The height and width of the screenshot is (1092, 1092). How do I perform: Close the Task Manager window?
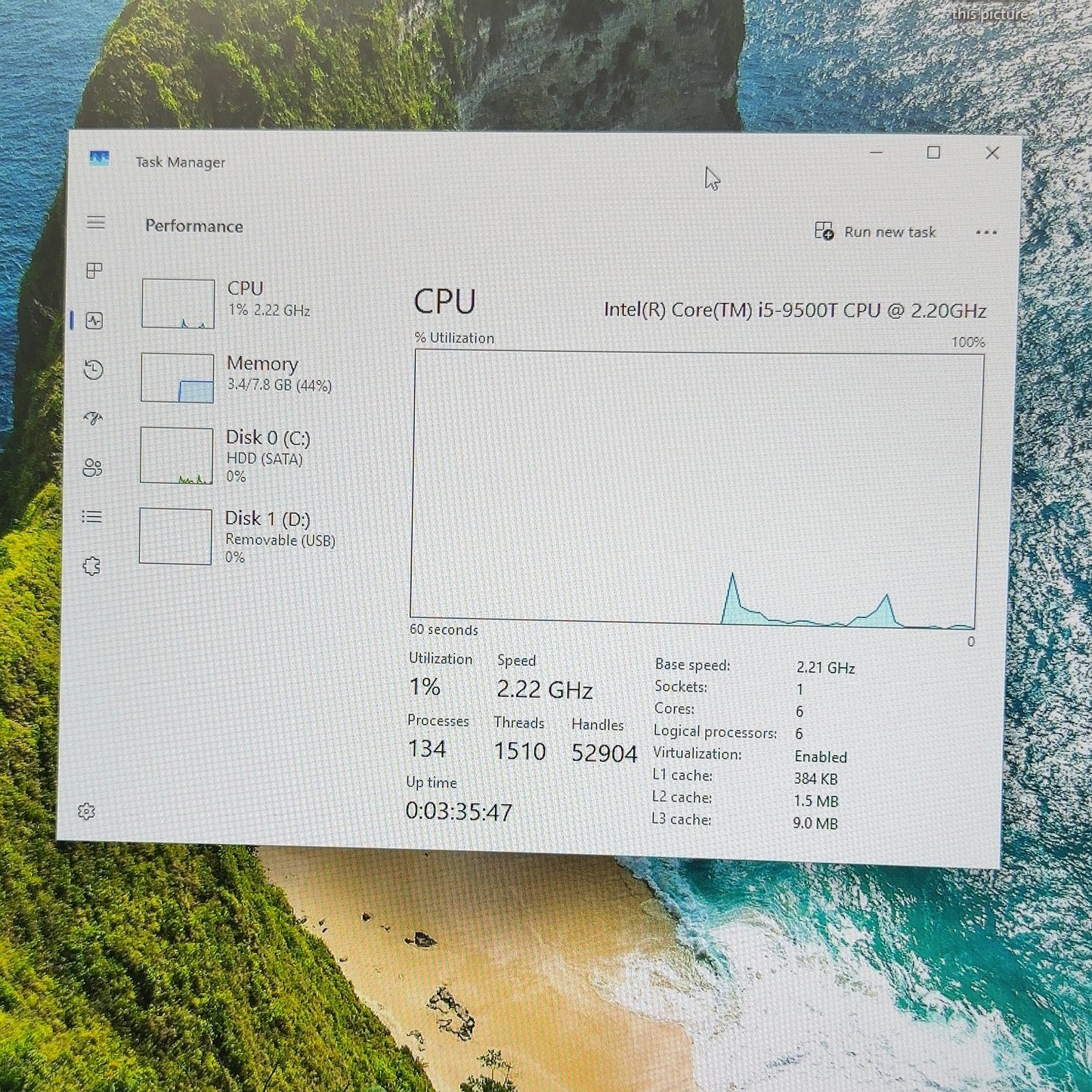tap(992, 153)
